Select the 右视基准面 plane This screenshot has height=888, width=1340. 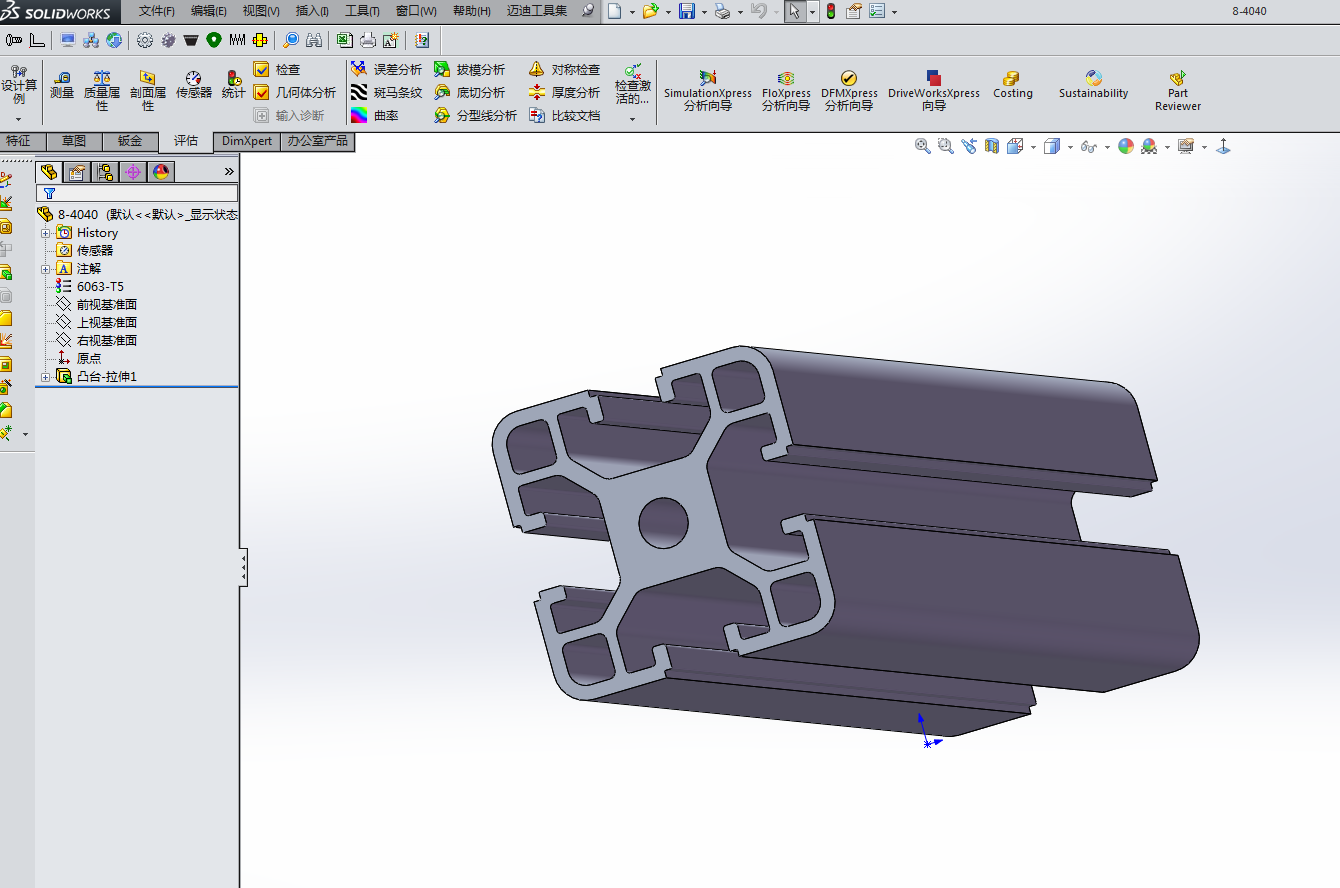click(97, 340)
